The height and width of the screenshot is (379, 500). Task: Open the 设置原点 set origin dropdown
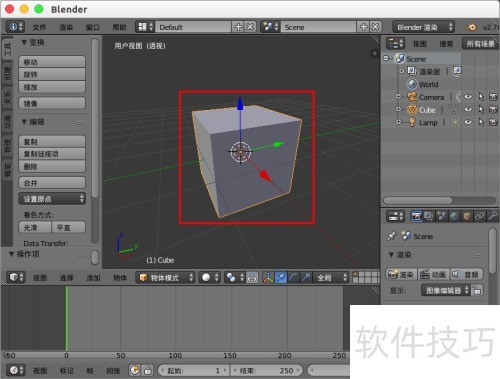pos(52,199)
